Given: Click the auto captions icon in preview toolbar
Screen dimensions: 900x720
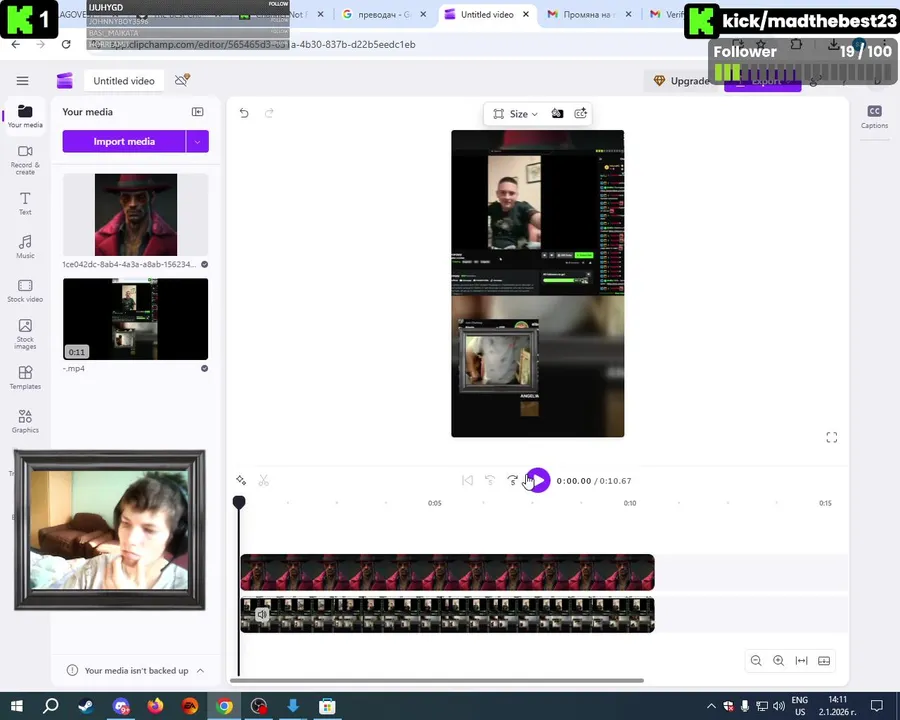Looking at the screenshot, I should point(580,114).
